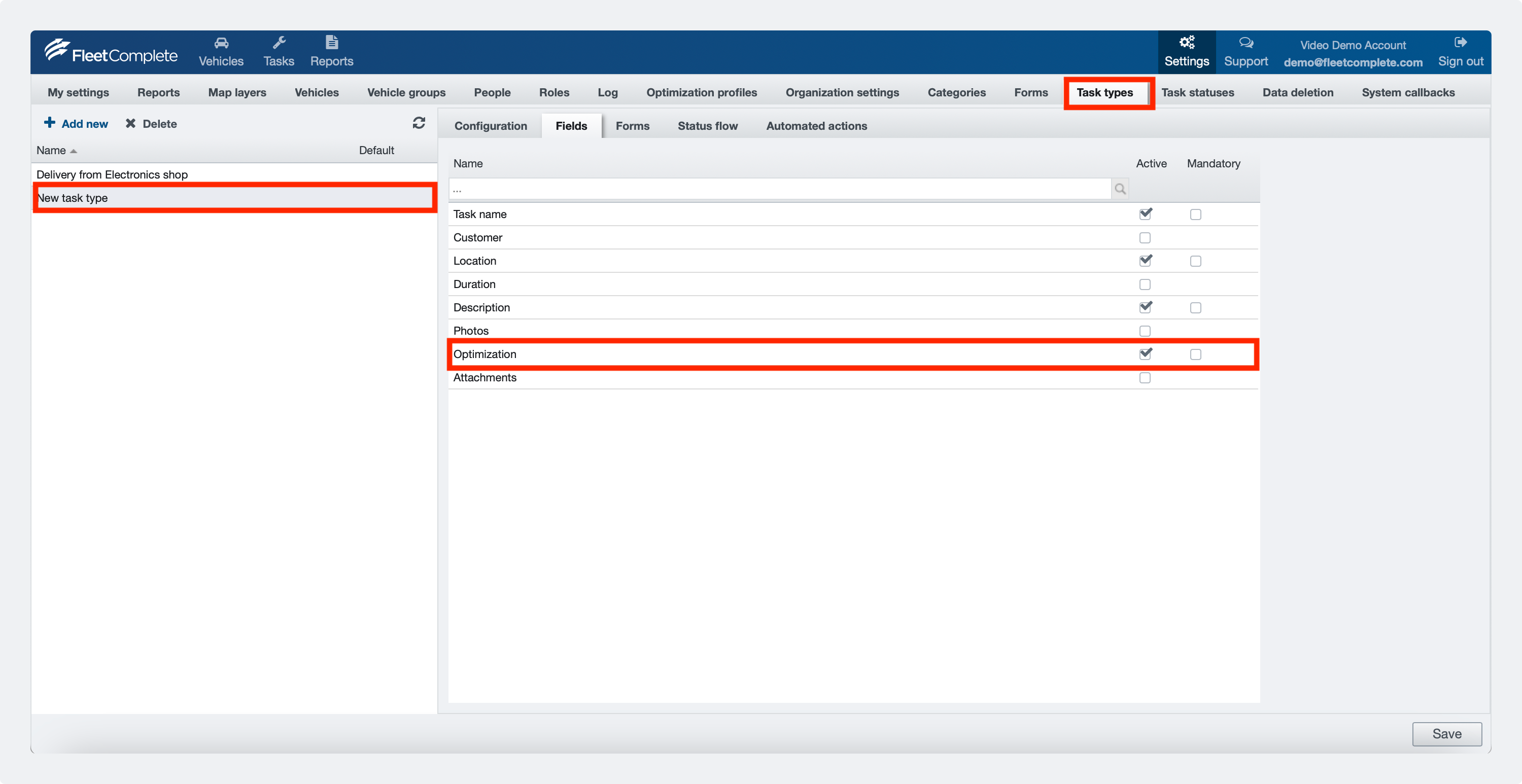1522x784 pixels.
Task: Select the Tasks icon in the header
Action: point(279,52)
